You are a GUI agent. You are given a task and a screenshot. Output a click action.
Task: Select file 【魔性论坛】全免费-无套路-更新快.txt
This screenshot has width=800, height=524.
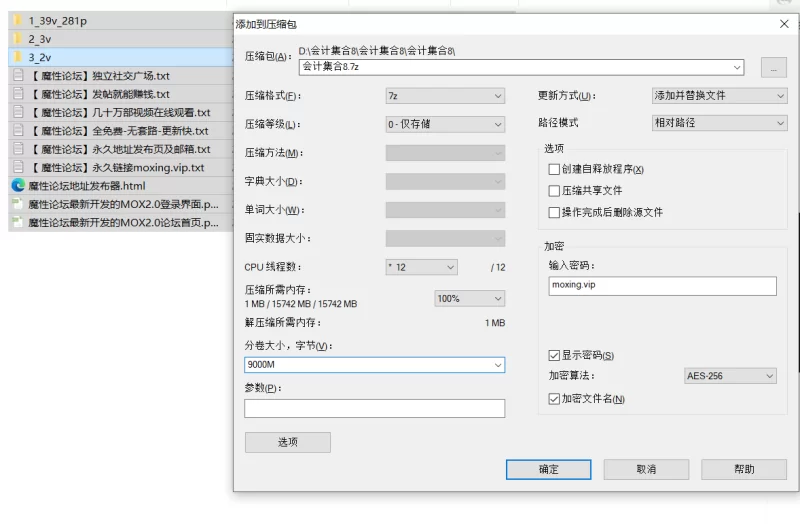pyautogui.click(x=119, y=131)
